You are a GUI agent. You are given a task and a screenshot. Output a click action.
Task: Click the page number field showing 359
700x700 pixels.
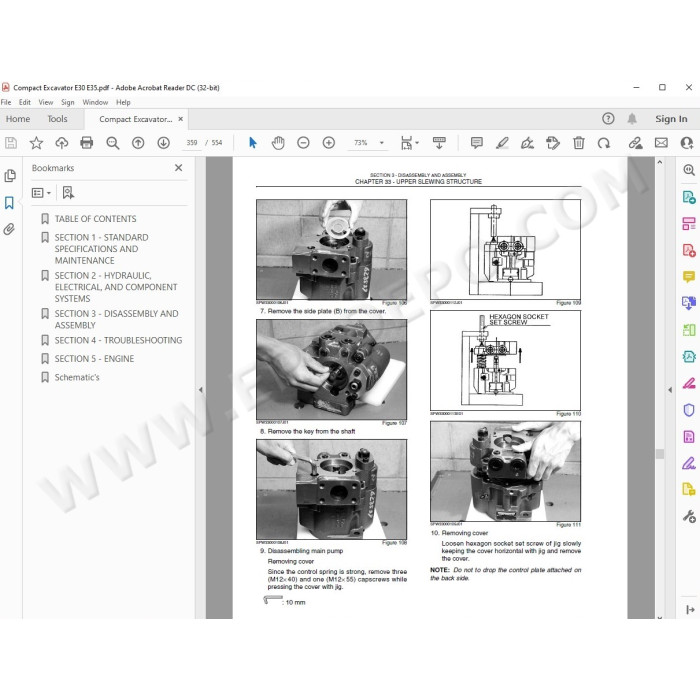(x=192, y=143)
